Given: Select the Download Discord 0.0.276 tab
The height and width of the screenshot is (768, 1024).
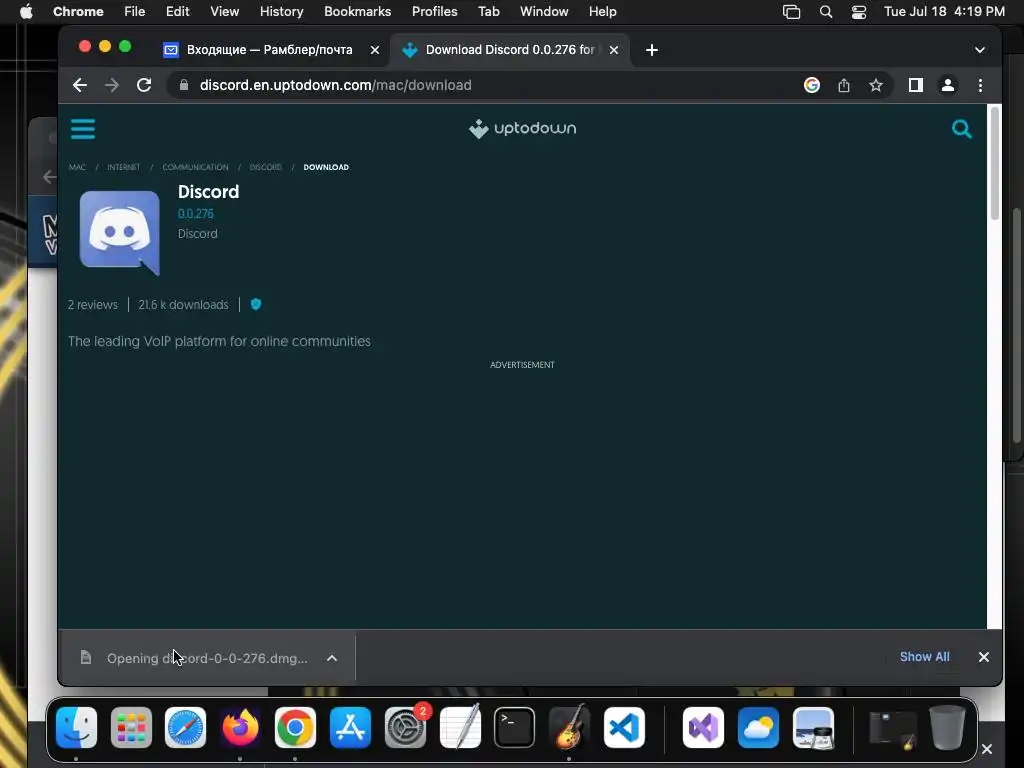Looking at the screenshot, I should [509, 50].
